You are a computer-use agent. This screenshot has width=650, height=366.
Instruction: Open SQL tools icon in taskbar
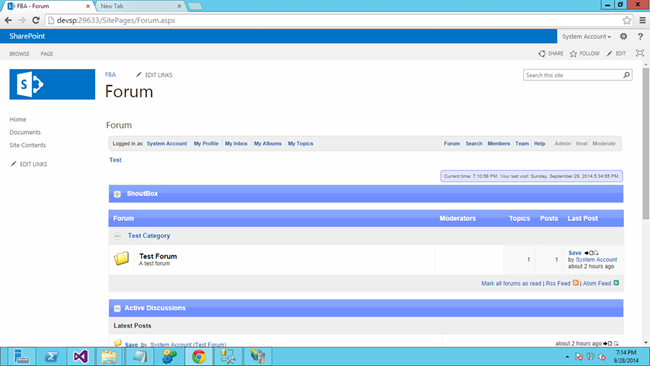coord(228,356)
